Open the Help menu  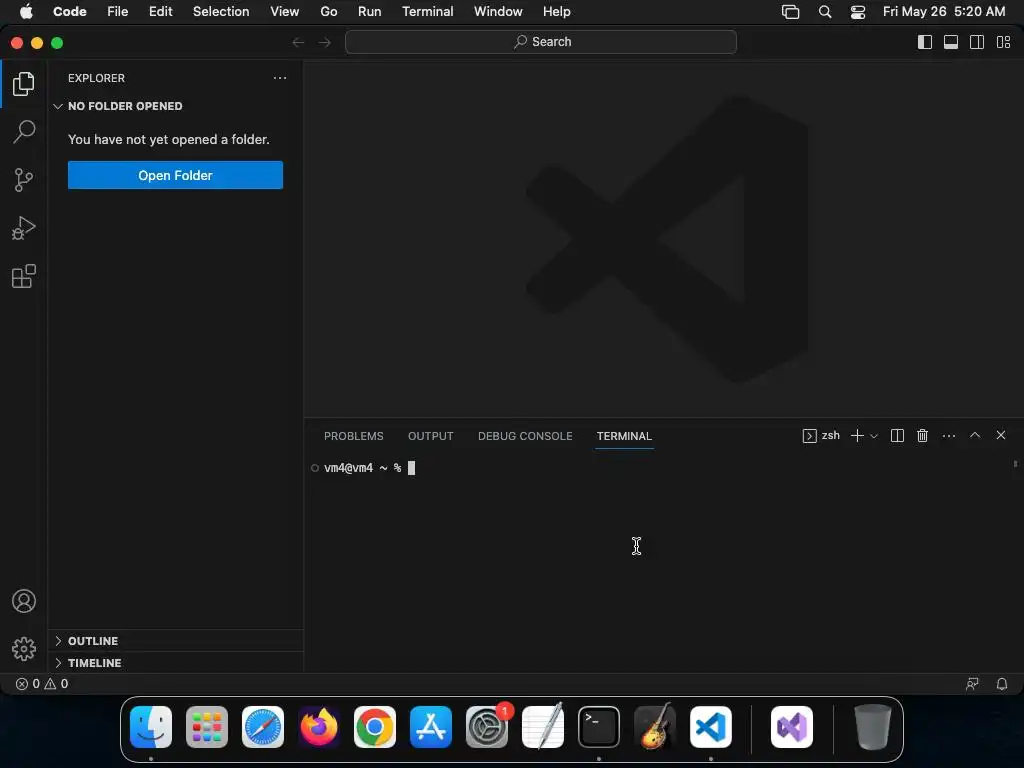556,12
